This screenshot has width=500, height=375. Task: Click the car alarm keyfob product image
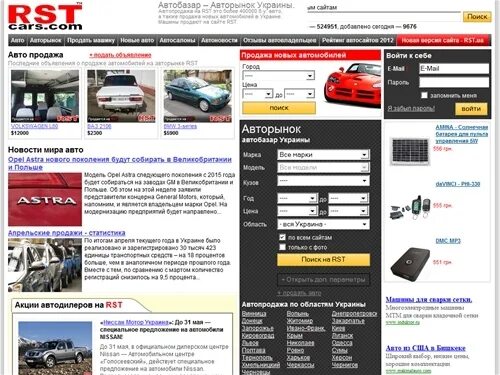410,208
